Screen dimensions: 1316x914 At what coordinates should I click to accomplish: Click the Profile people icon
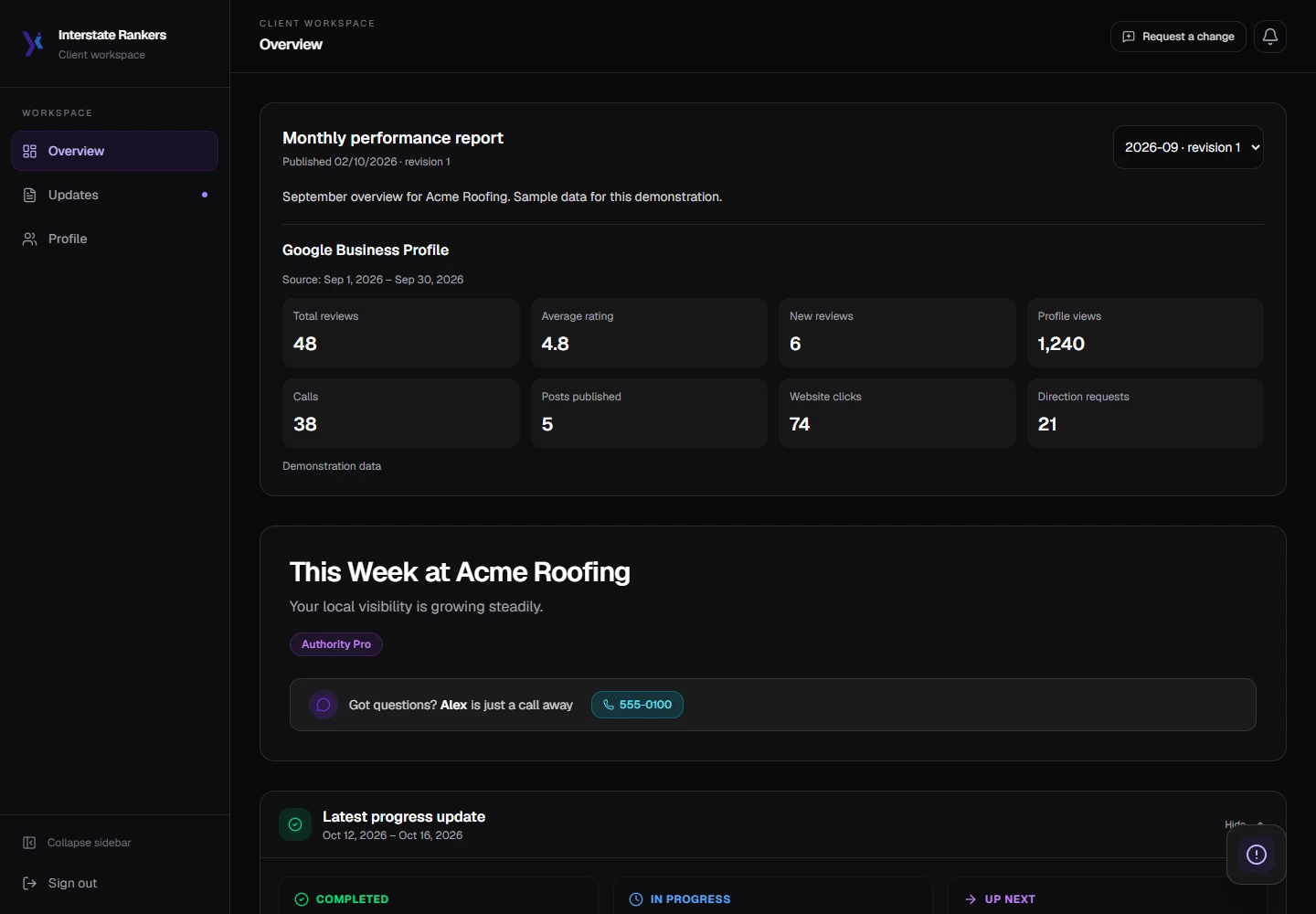[x=30, y=239]
